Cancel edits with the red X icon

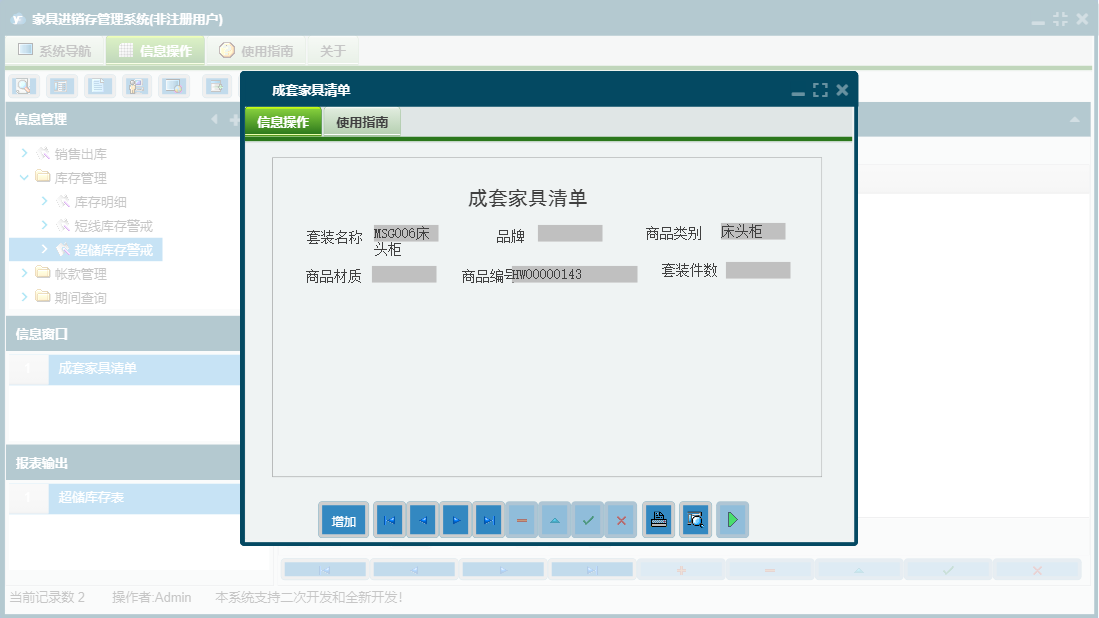click(620, 519)
